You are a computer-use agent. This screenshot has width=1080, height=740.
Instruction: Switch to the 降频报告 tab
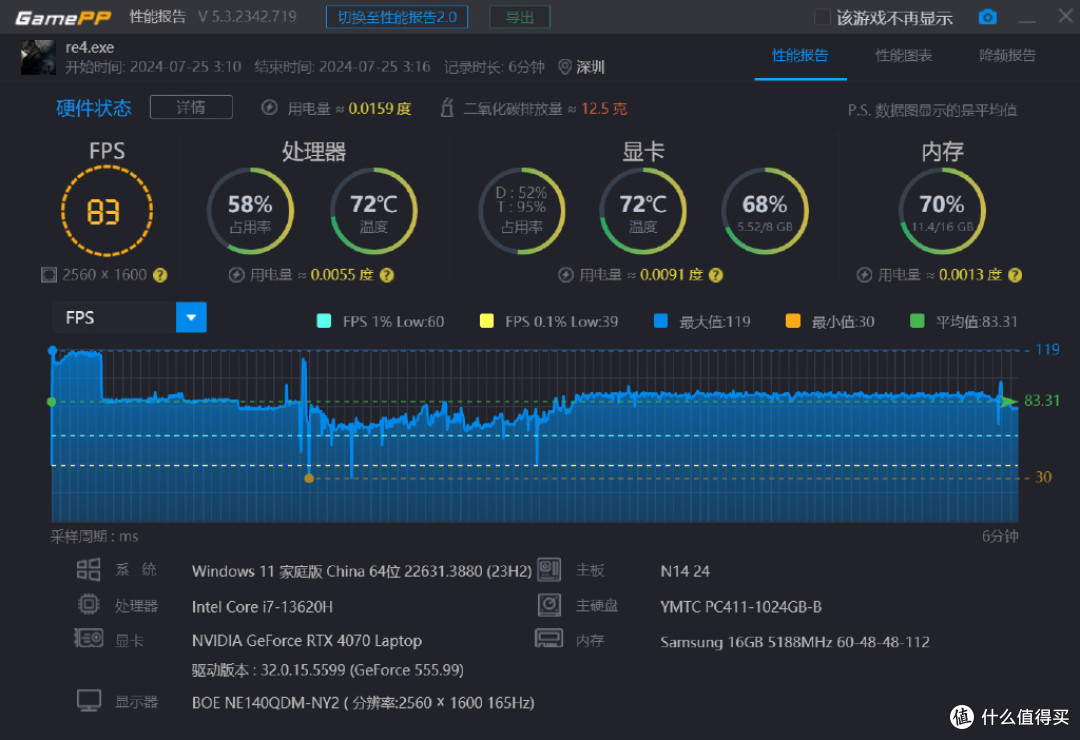pyautogui.click(x=1007, y=56)
